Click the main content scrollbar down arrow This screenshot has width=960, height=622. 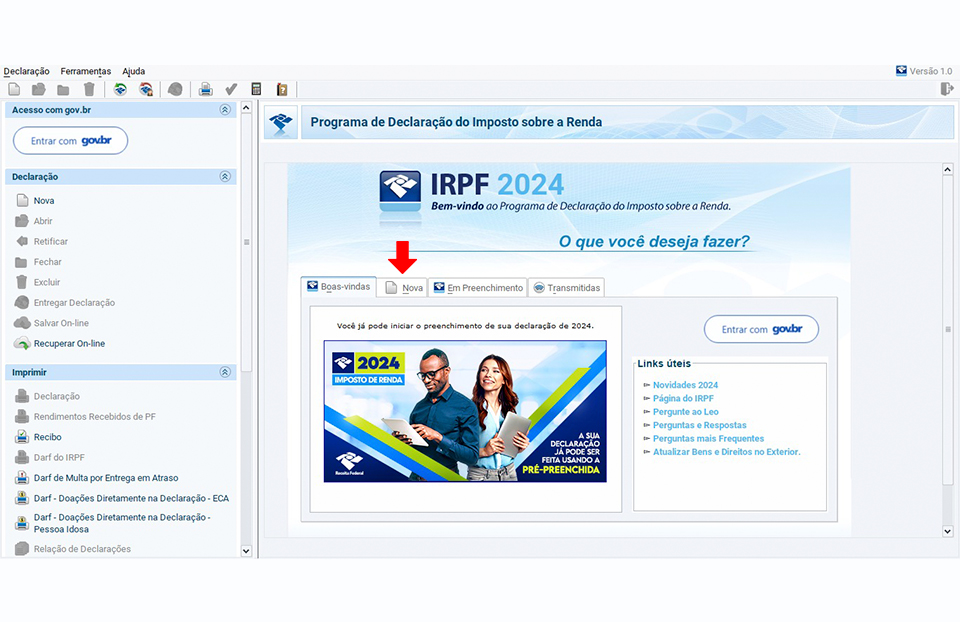pos(947,531)
